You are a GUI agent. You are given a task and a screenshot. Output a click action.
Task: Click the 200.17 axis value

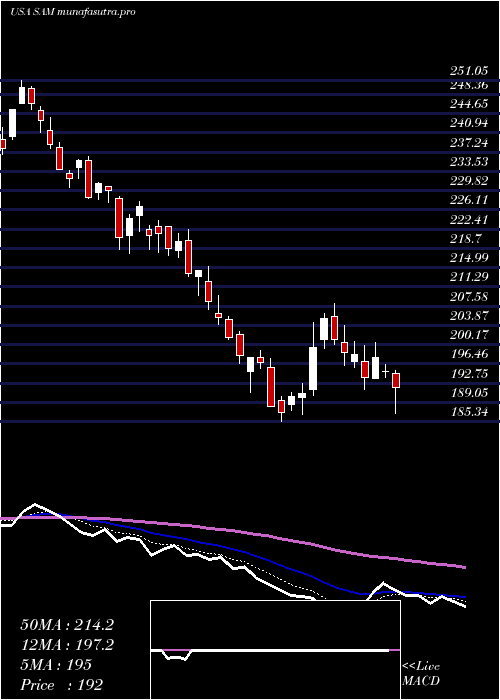point(468,334)
